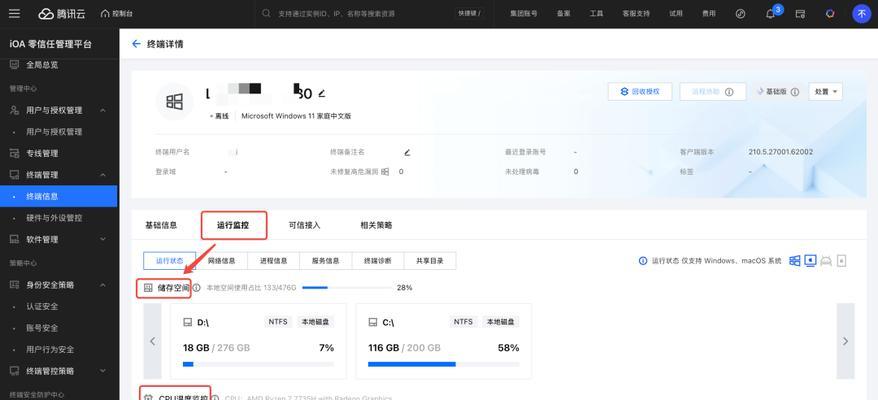The width and height of the screenshot is (878, 400).
Task: Click the 远程协助 button
Action: point(713,91)
